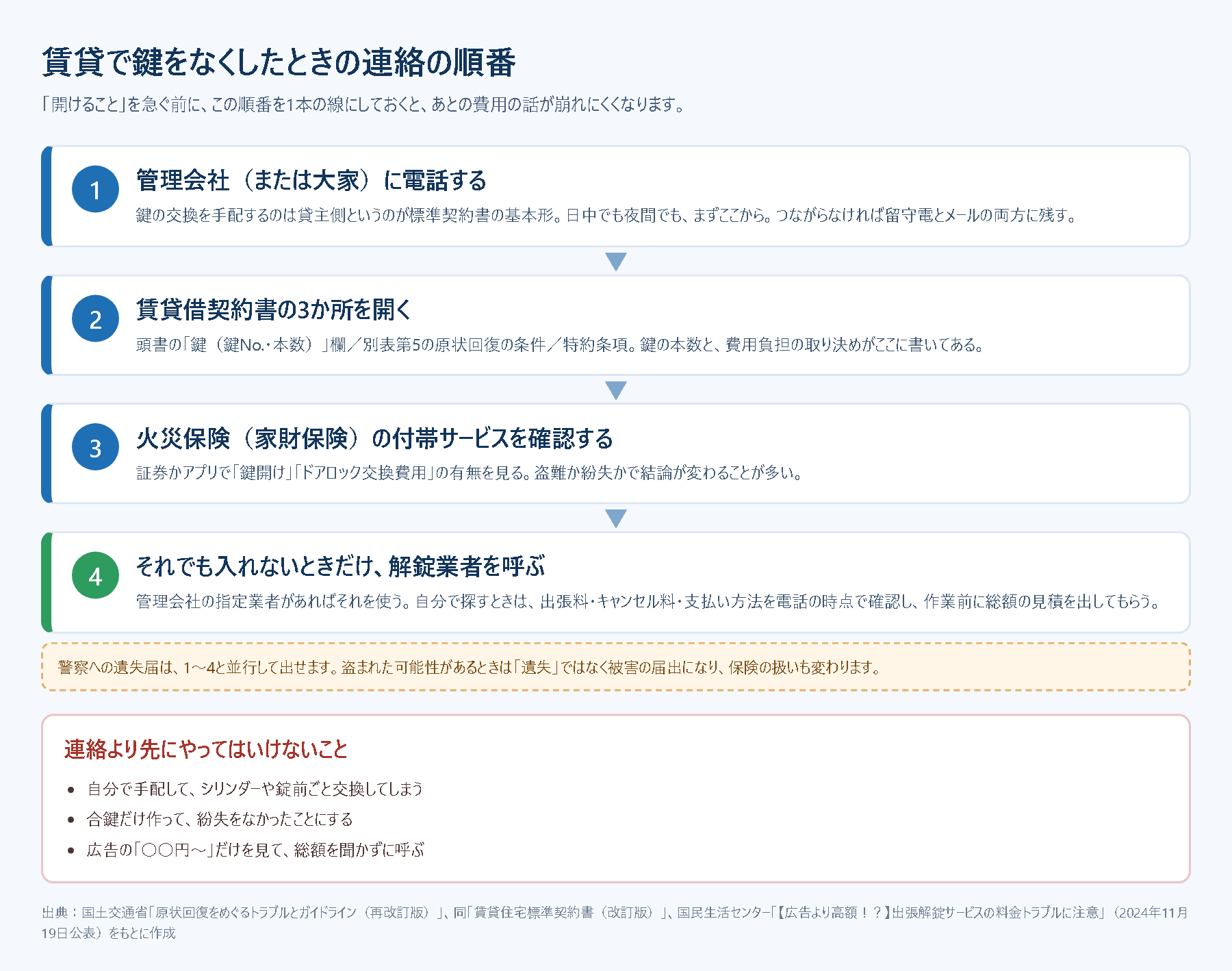Viewport: 1232px width, 971px height.
Task: Click bullet 広告の「○○円～」だけを見て、総額を聞かずに呼ぶ
Action: (x=255, y=850)
